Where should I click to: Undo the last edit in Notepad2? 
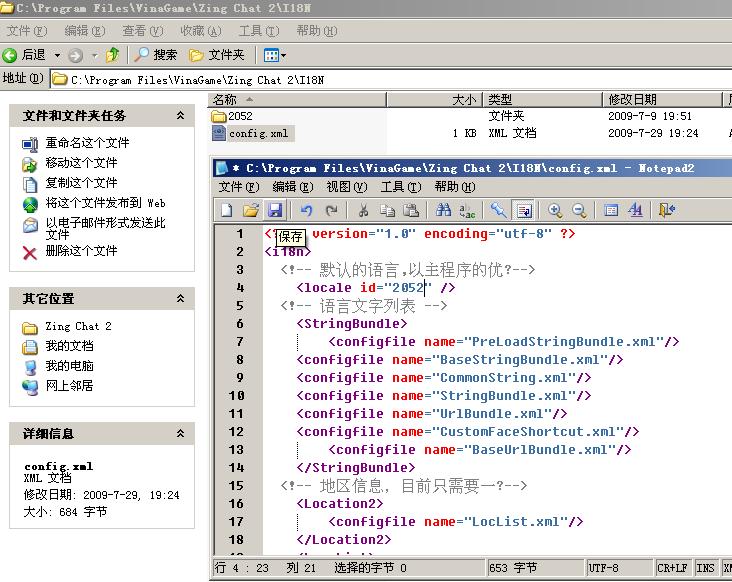click(307, 210)
